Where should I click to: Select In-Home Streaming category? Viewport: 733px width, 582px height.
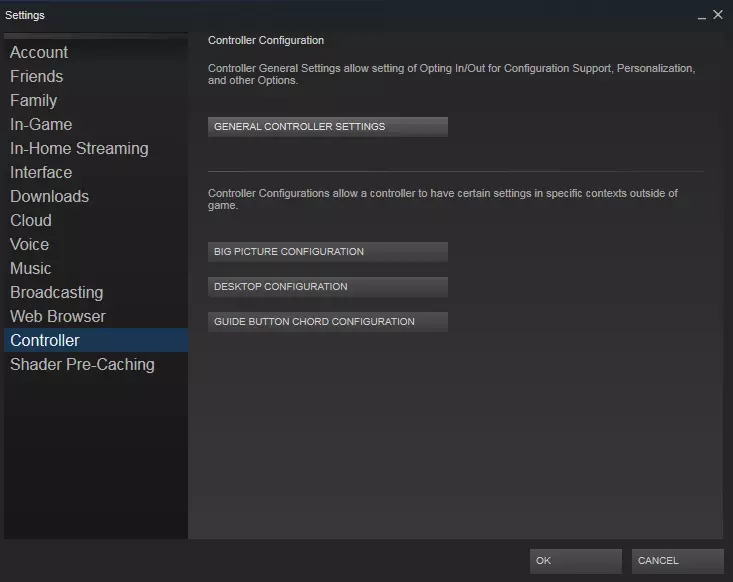96,148
